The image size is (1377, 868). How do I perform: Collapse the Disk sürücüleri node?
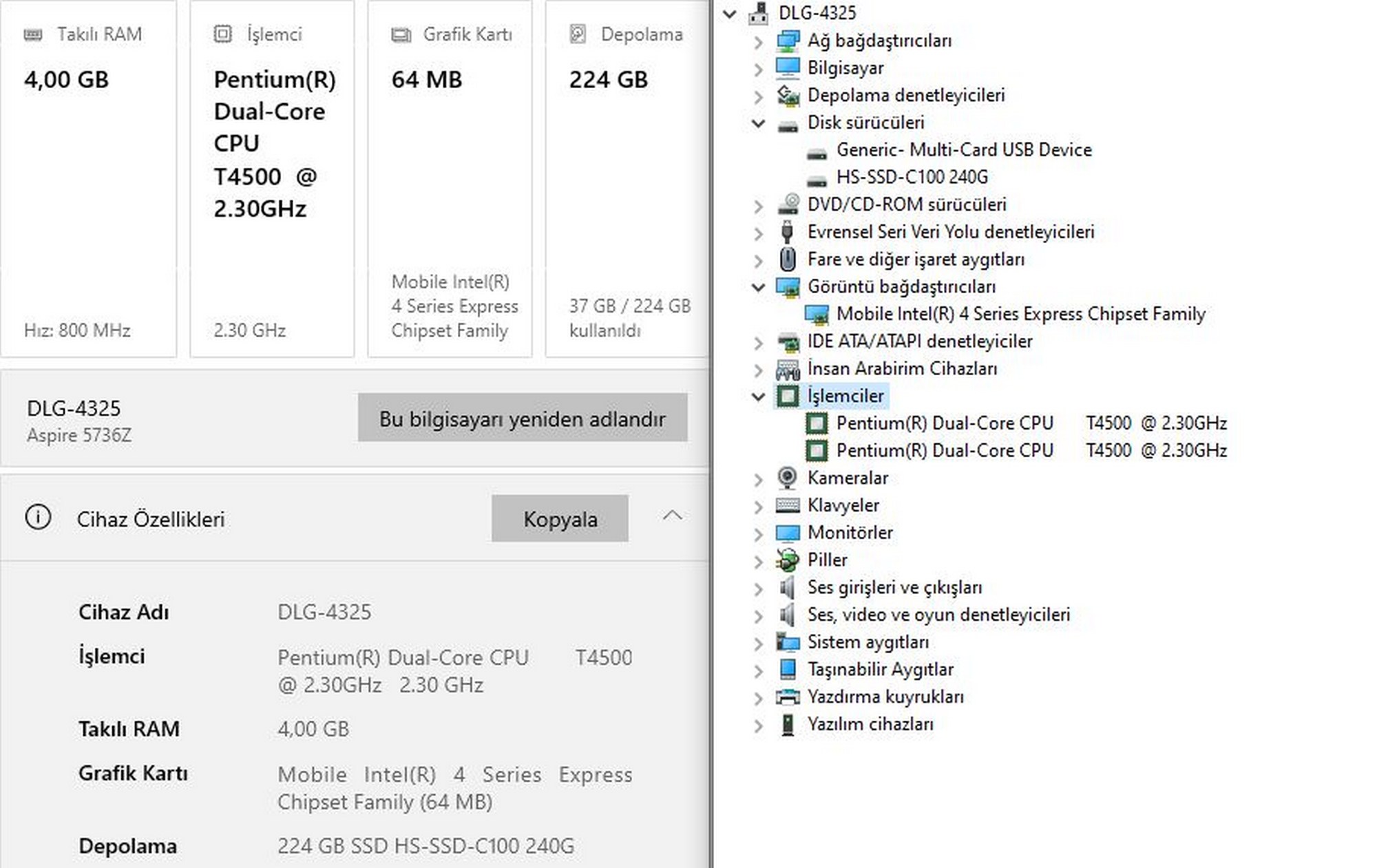(x=758, y=123)
